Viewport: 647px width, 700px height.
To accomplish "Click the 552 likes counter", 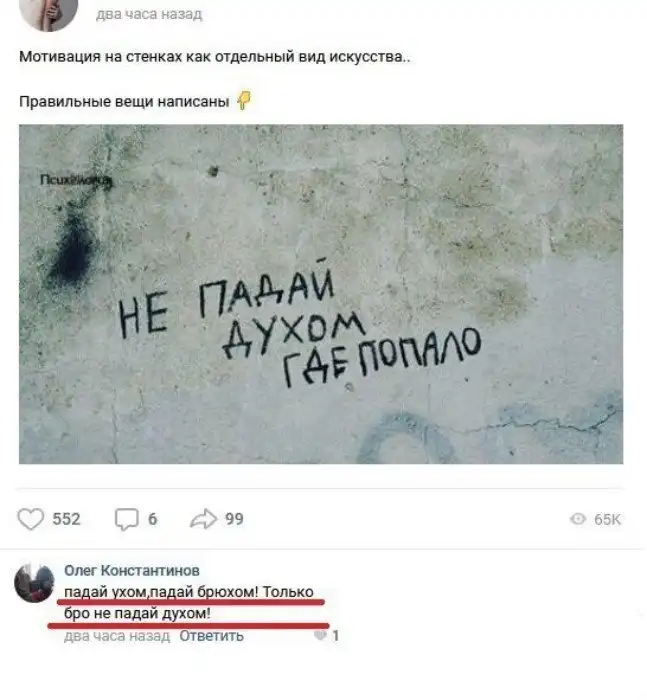I will pyautogui.click(x=67, y=519).
